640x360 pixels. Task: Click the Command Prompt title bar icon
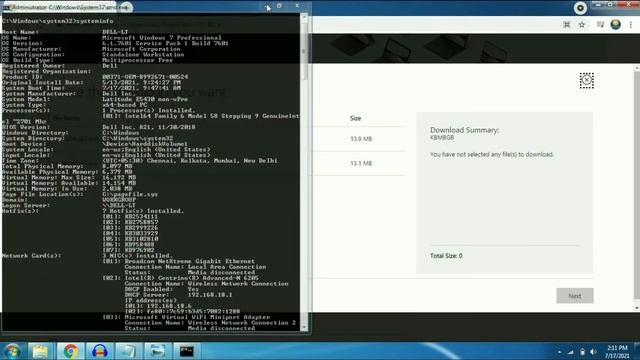6,7
